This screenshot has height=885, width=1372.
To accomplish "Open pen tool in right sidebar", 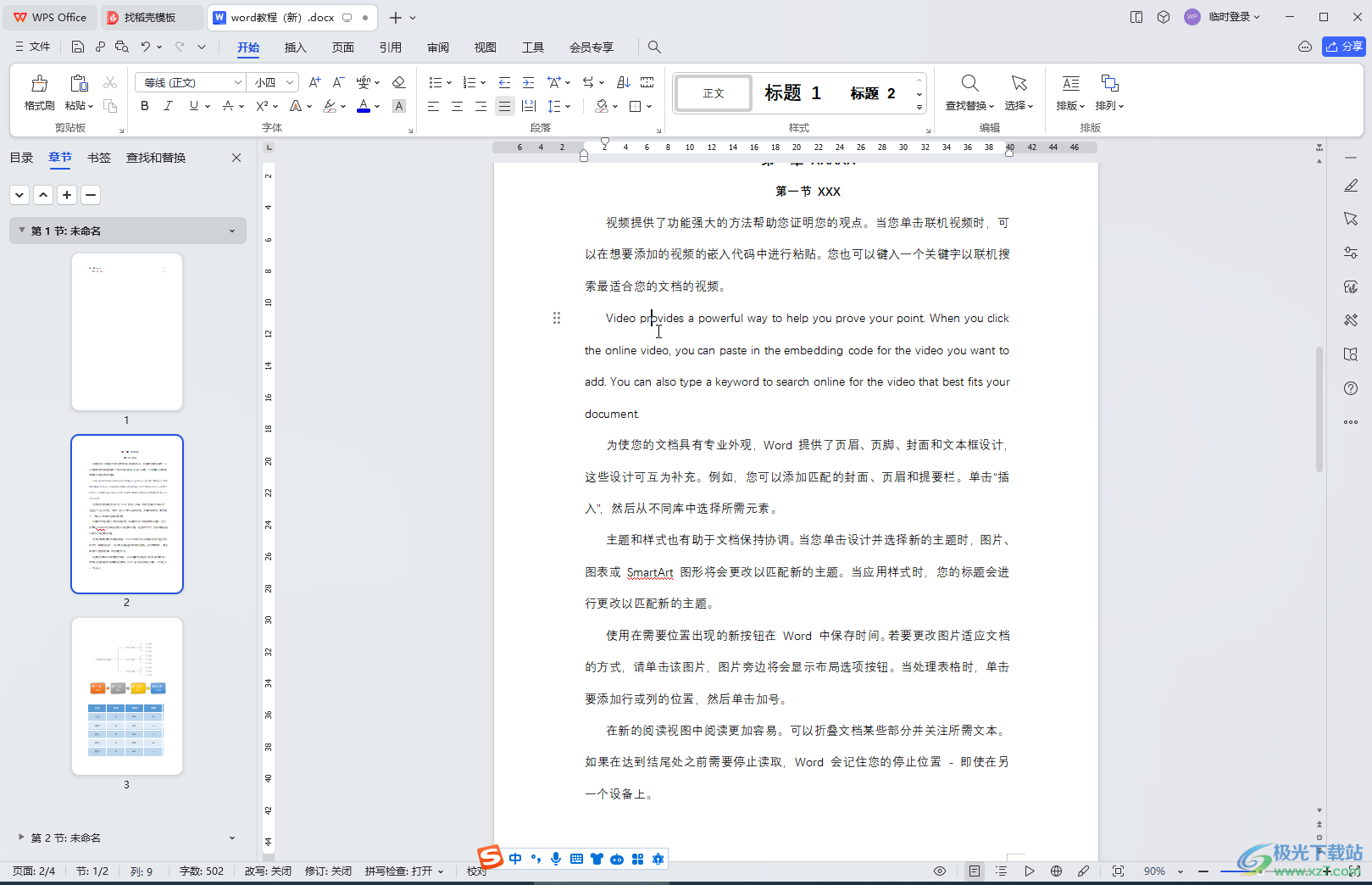I will pos(1351,185).
